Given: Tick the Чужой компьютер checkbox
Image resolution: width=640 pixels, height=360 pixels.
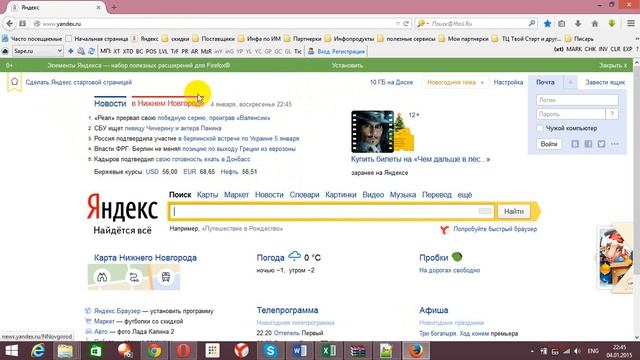Looking at the screenshot, I should pos(540,128).
